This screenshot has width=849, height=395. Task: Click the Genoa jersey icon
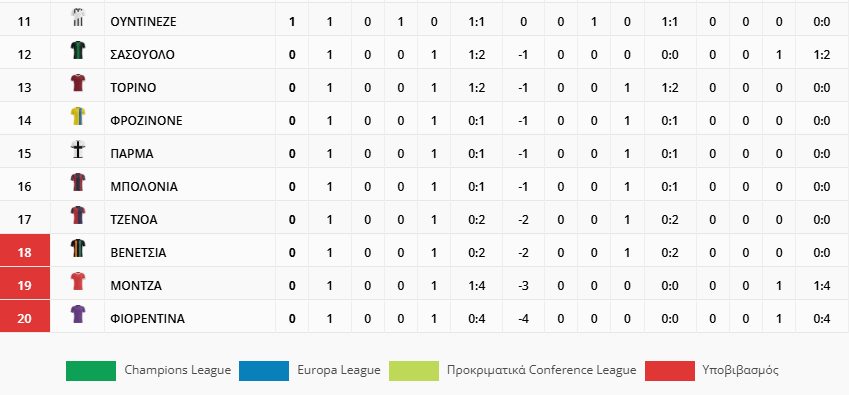(78, 215)
